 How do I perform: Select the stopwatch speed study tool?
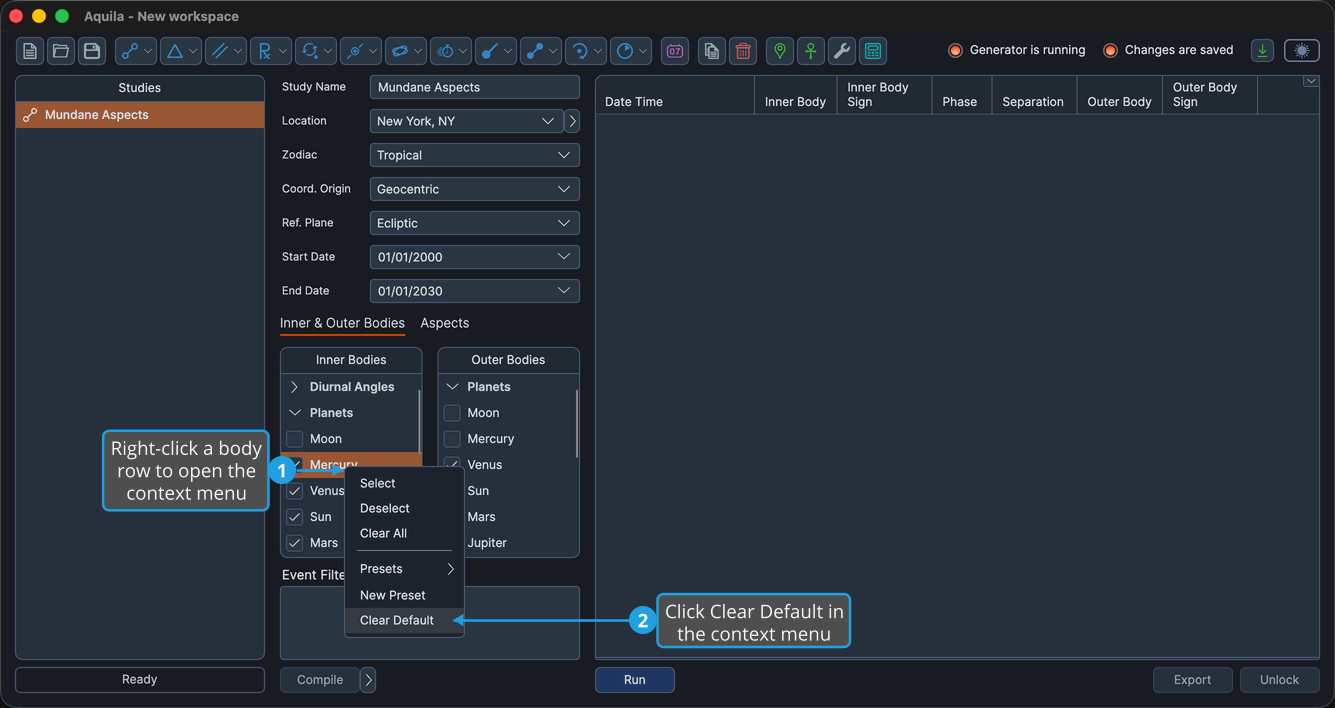tap(445, 51)
